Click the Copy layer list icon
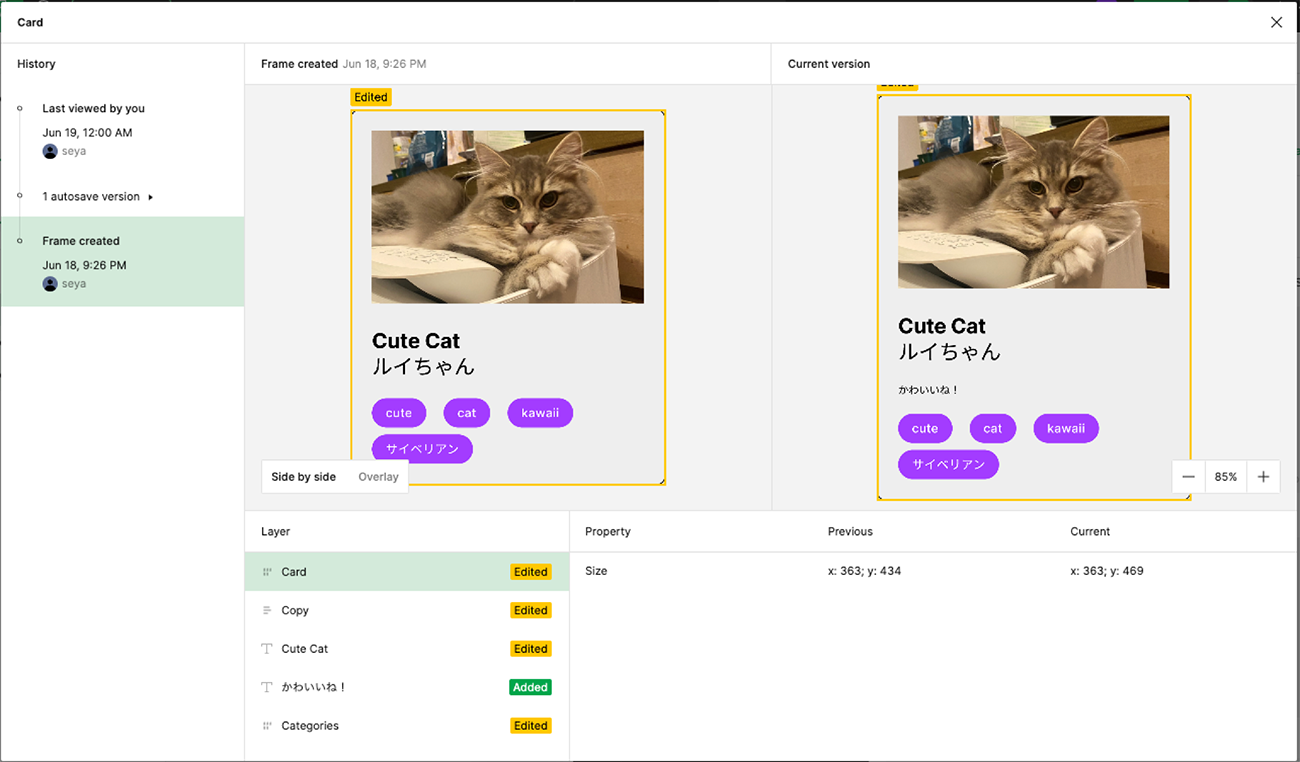 (x=267, y=610)
